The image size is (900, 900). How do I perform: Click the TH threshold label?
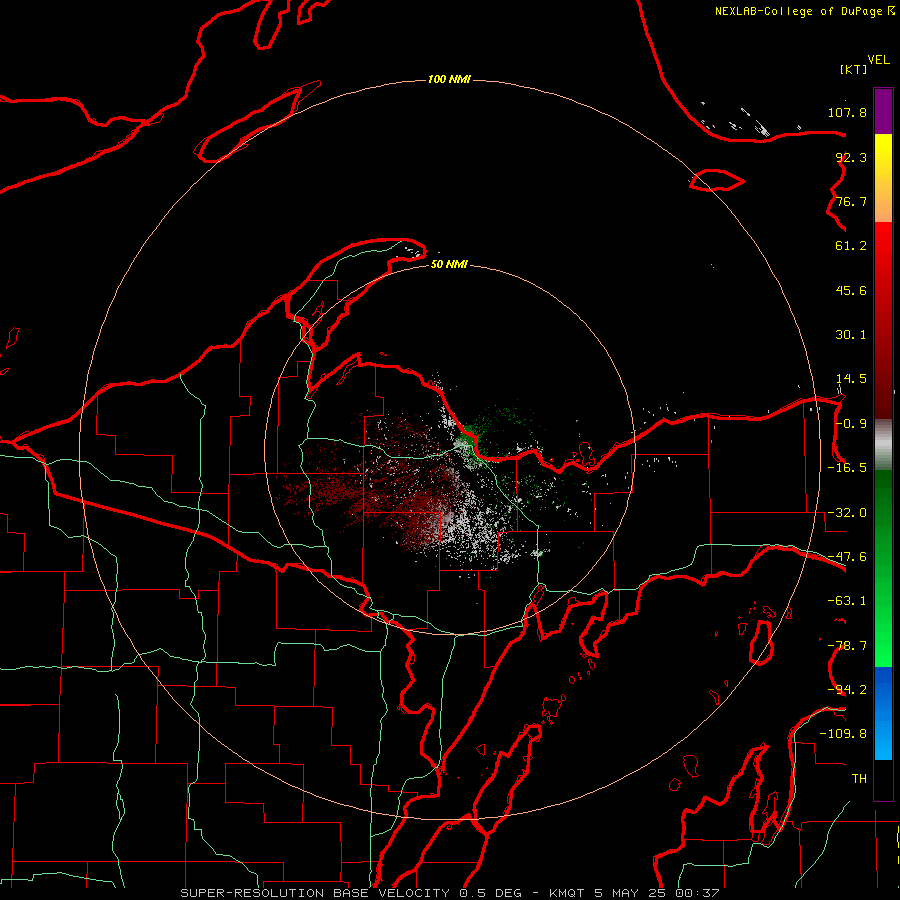pos(859,779)
